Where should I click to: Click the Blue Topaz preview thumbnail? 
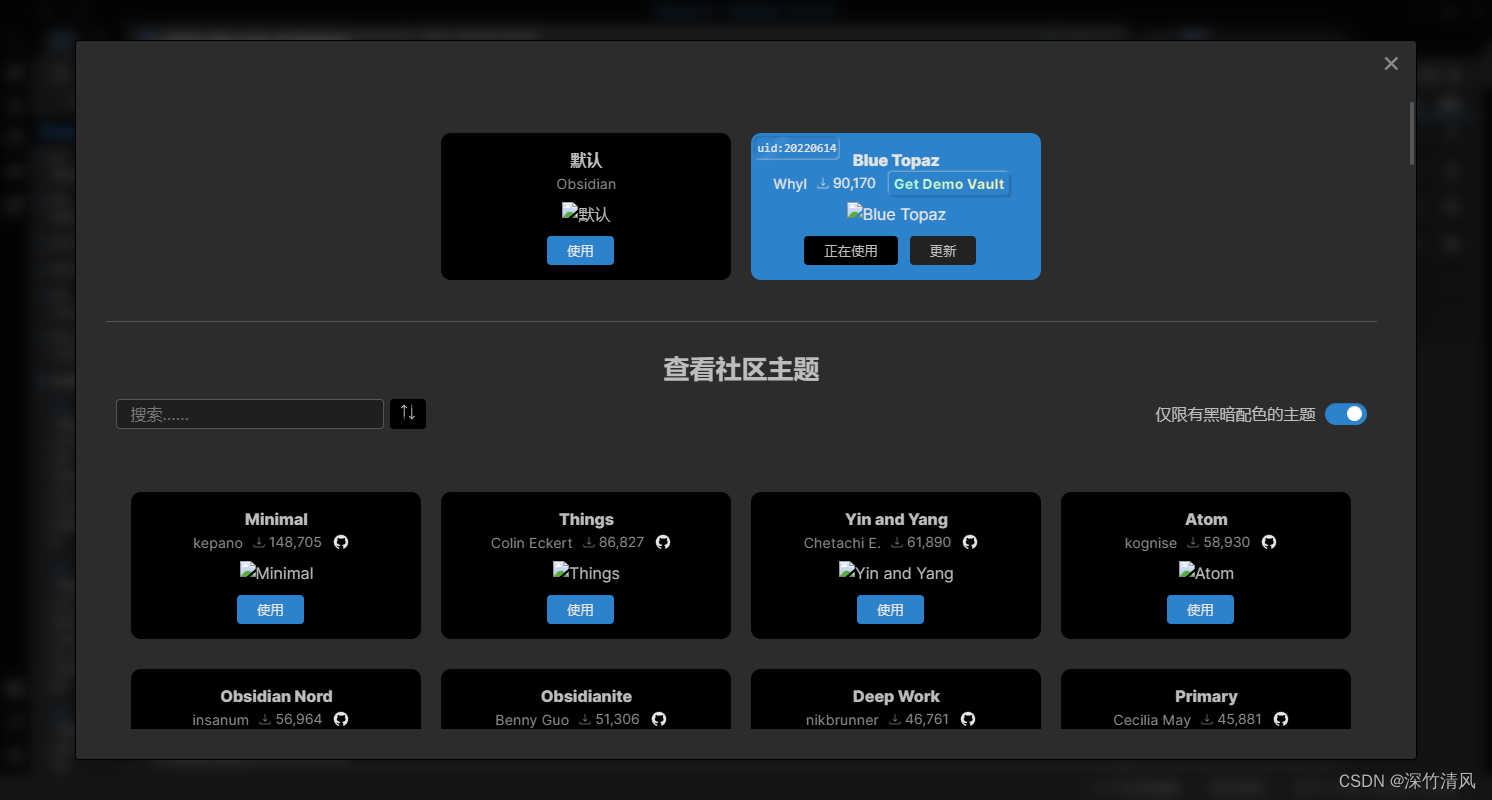pyautogui.click(x=895, y=213)
